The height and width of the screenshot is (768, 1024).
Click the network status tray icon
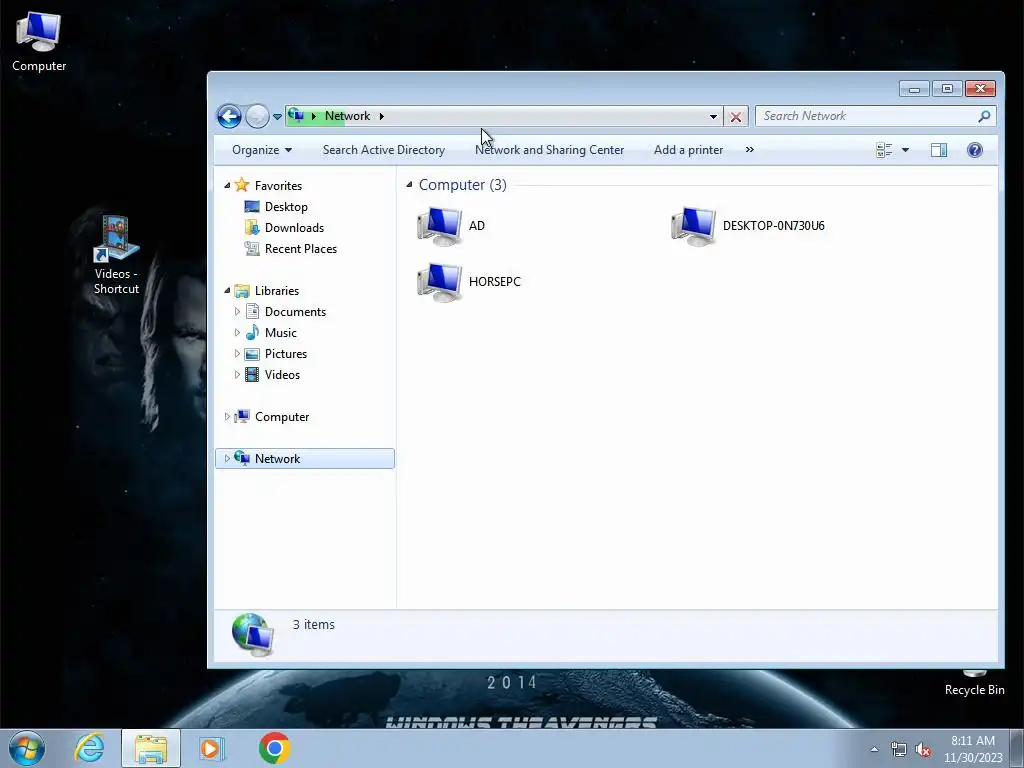point(899,750)
